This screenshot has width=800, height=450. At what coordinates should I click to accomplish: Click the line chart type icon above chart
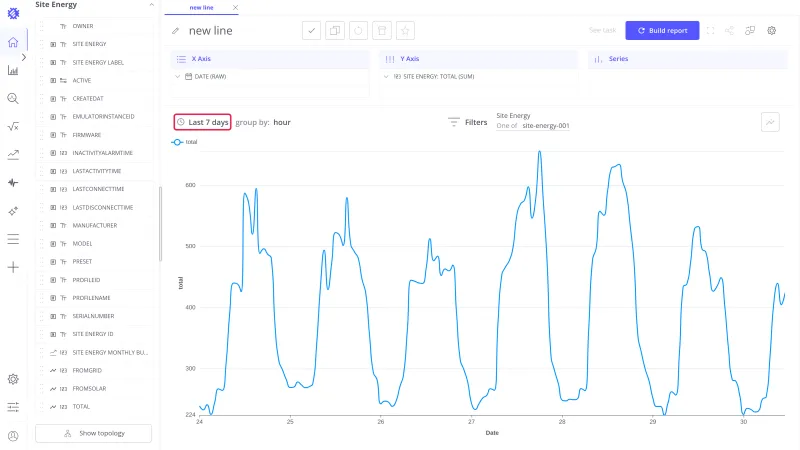coord(770,122)
